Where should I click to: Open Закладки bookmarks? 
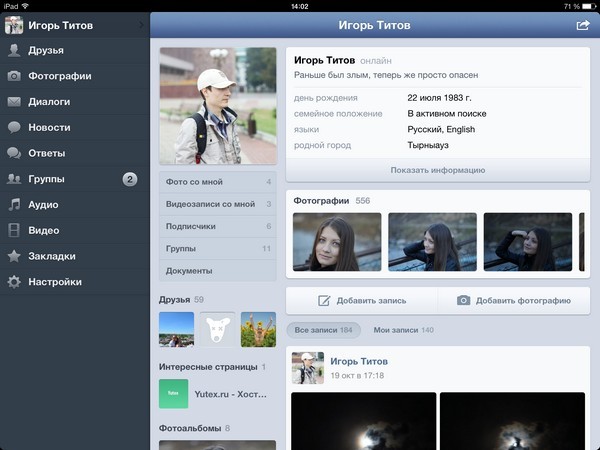tap(52, 256)
